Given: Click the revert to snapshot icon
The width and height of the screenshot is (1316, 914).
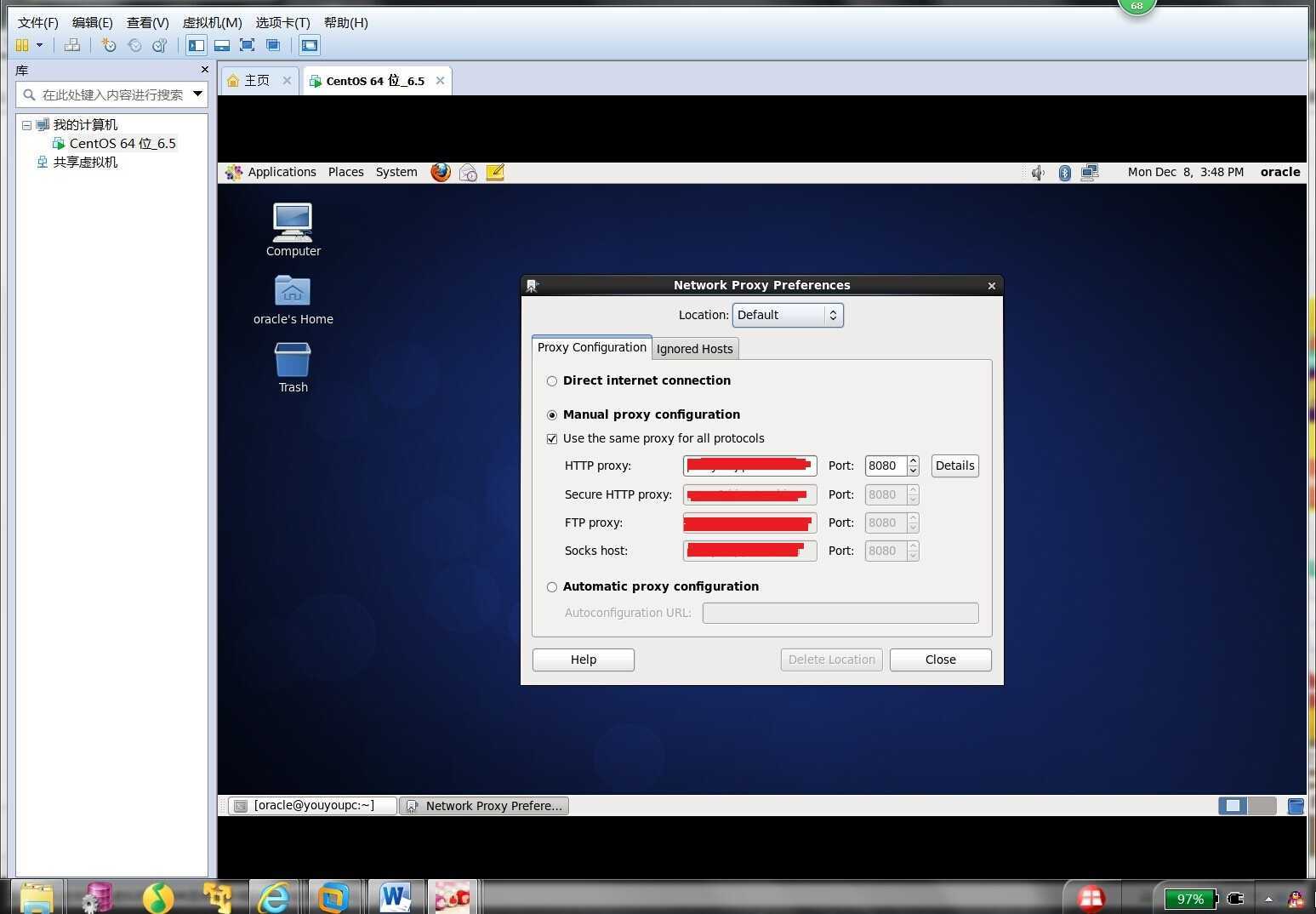Looking at the screenshot, I should coord(134,45).
